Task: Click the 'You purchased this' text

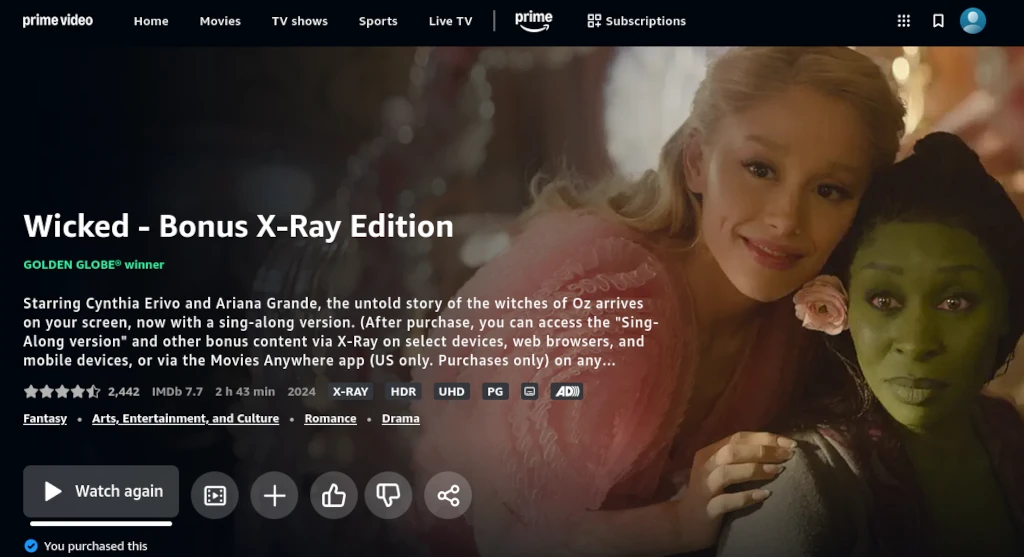Action: (95, 546)
